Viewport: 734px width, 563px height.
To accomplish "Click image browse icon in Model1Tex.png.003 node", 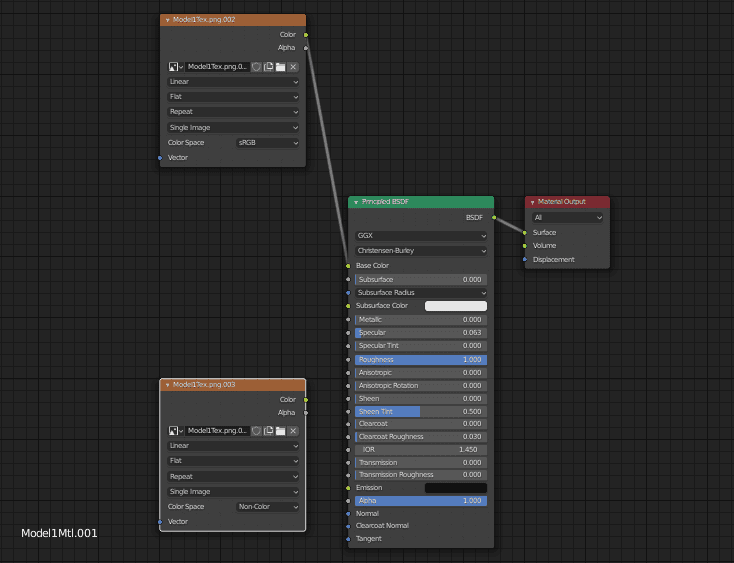I will 176,431.
